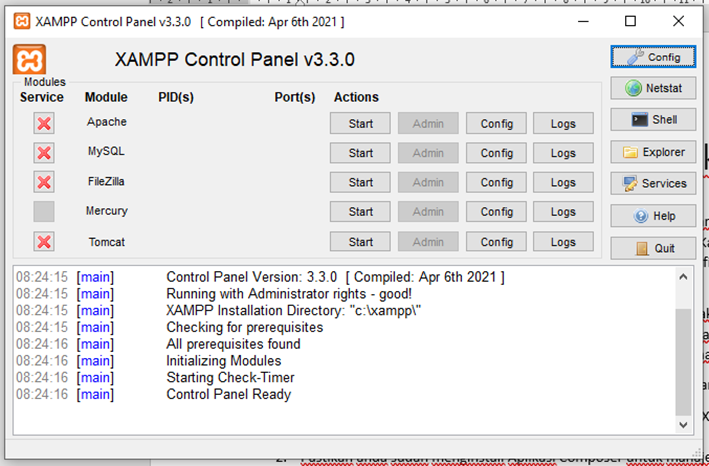Viewport: 709px width, 466px height.
Task: Click the FileZilla Admin button
Action: pos(428,183)
